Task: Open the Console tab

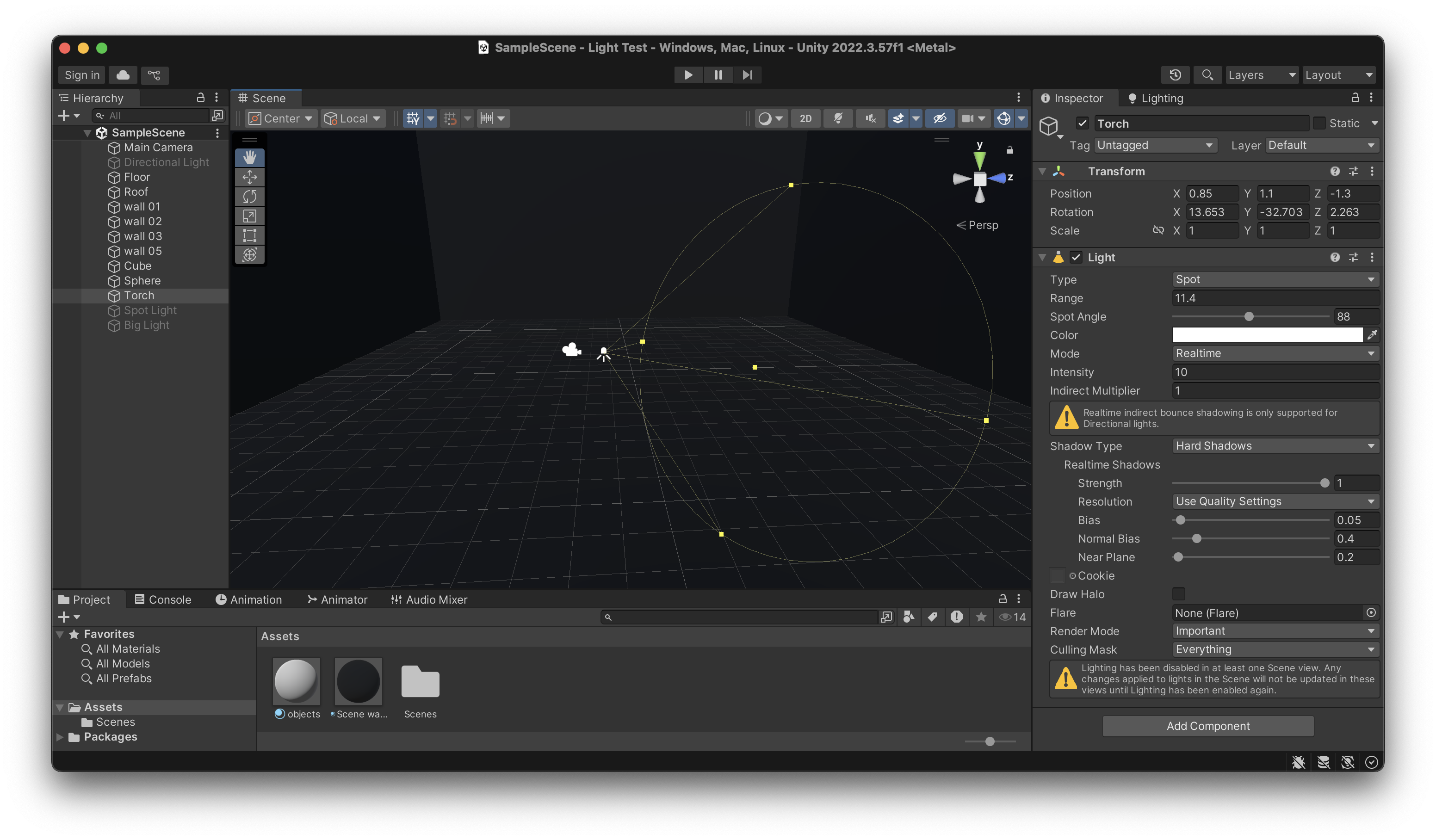Action: [163, 599]
